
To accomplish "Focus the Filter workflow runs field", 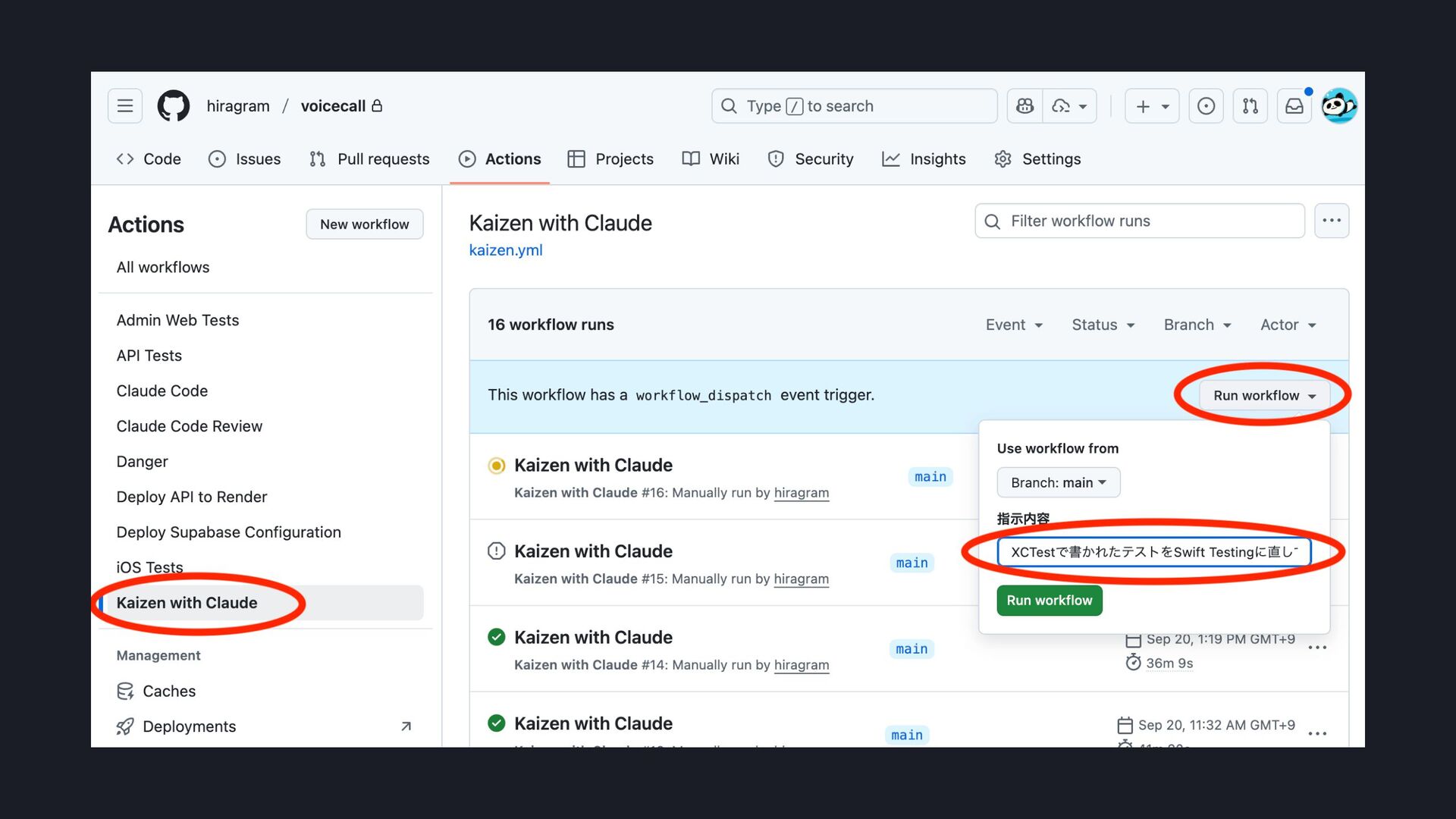I will [1140, 221].
